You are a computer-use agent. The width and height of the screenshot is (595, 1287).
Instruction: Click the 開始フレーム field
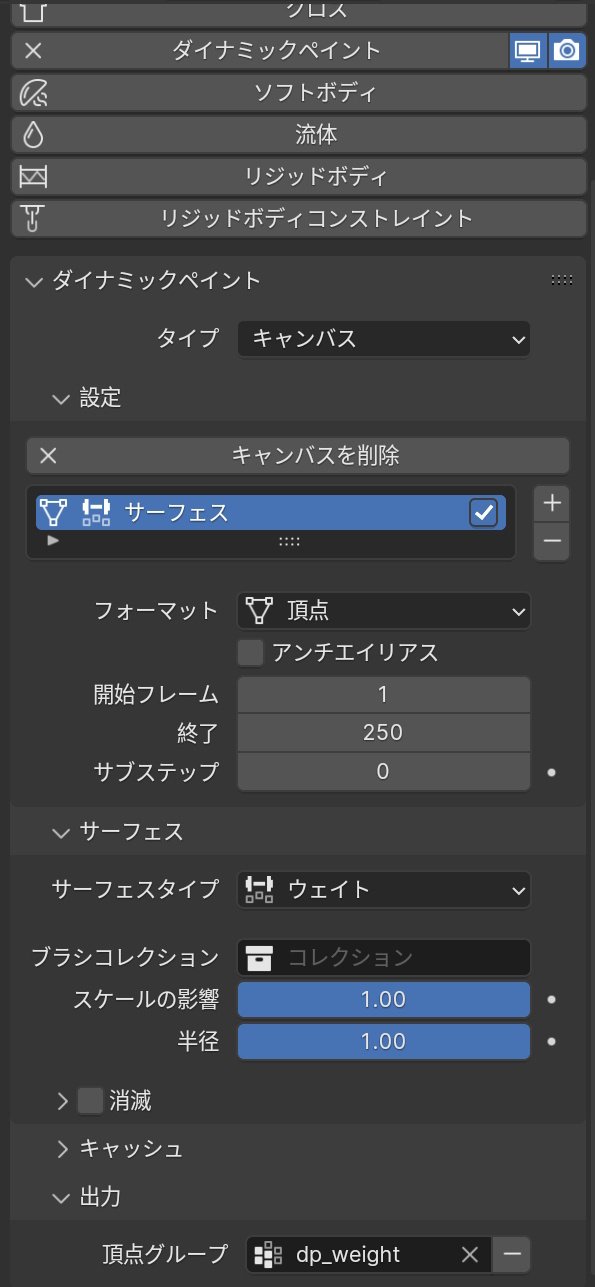point(383,694)
